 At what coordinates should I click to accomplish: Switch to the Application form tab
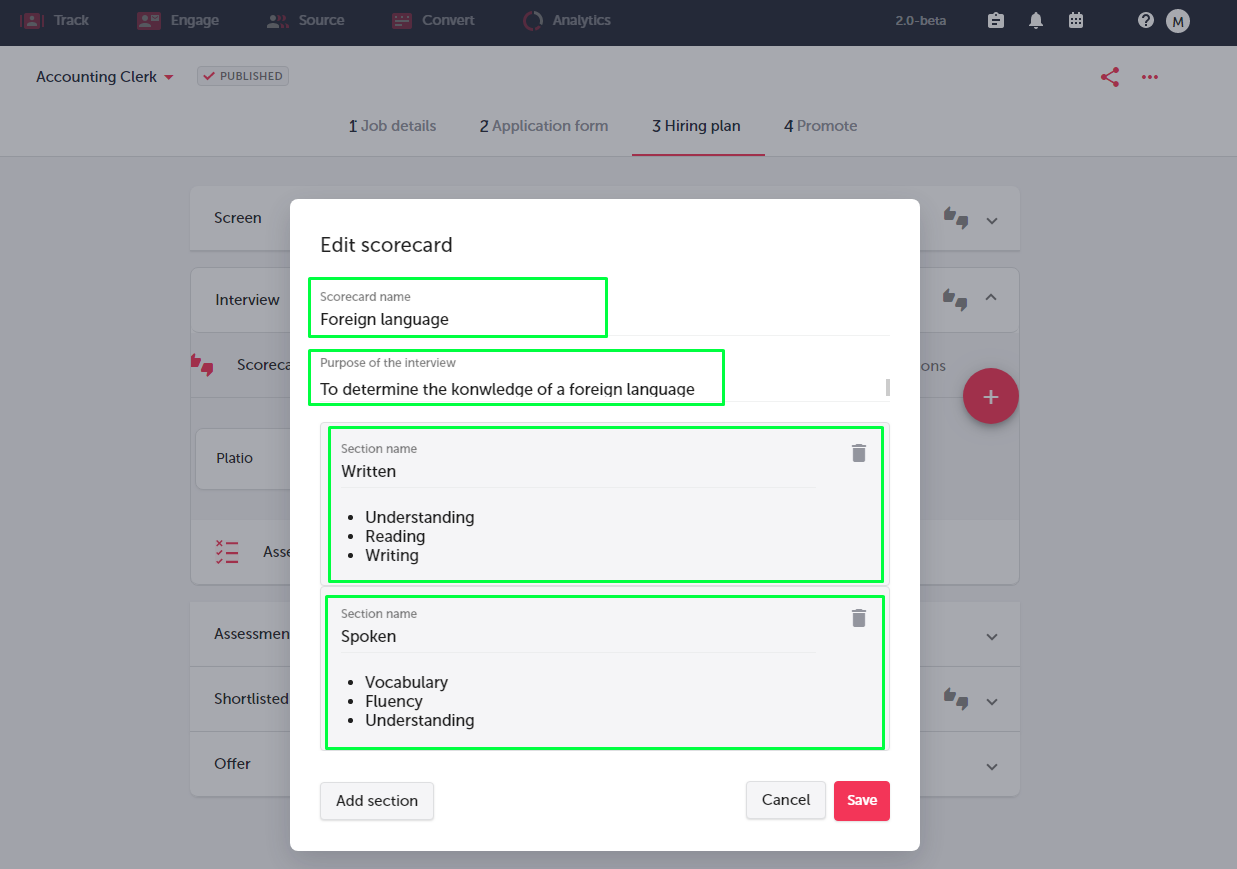(544, 125)
